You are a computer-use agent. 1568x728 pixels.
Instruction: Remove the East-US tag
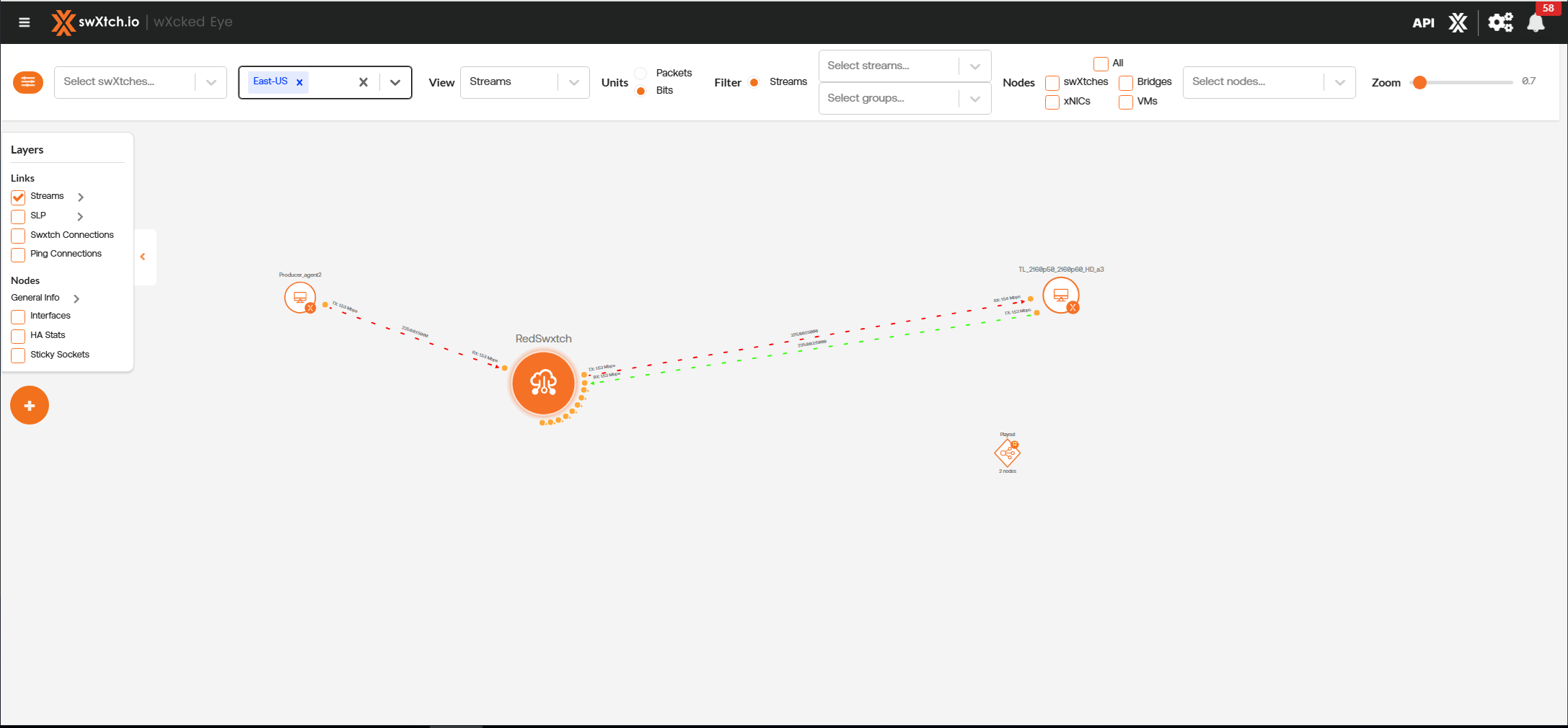(x=299, y=82)
